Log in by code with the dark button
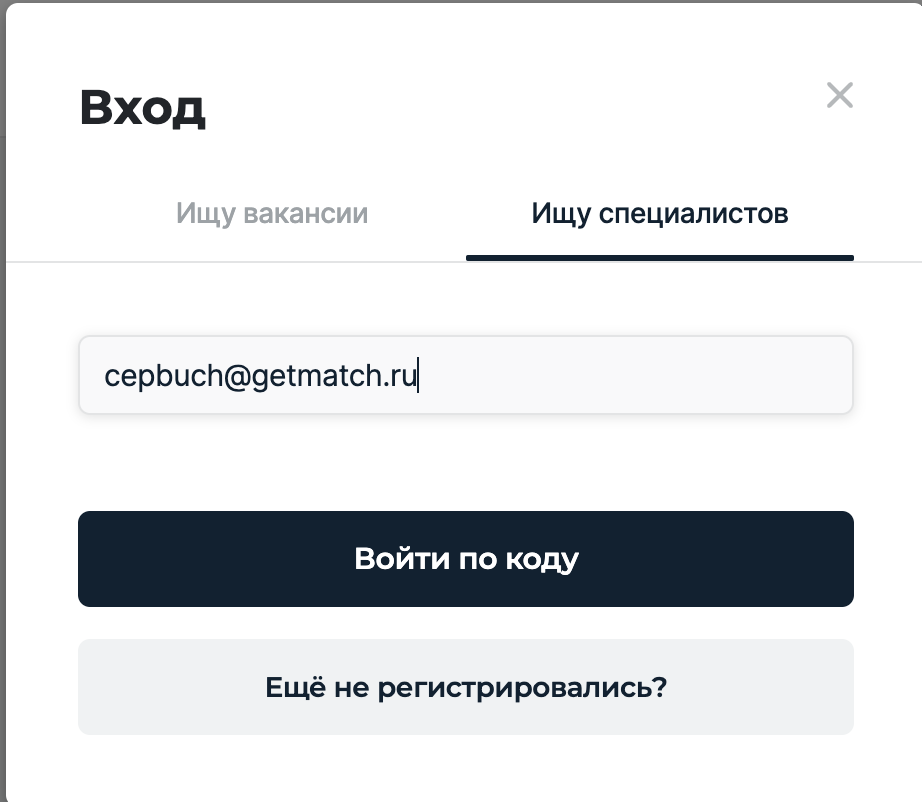This screenshot has height=802, width=922. point(465,559)
